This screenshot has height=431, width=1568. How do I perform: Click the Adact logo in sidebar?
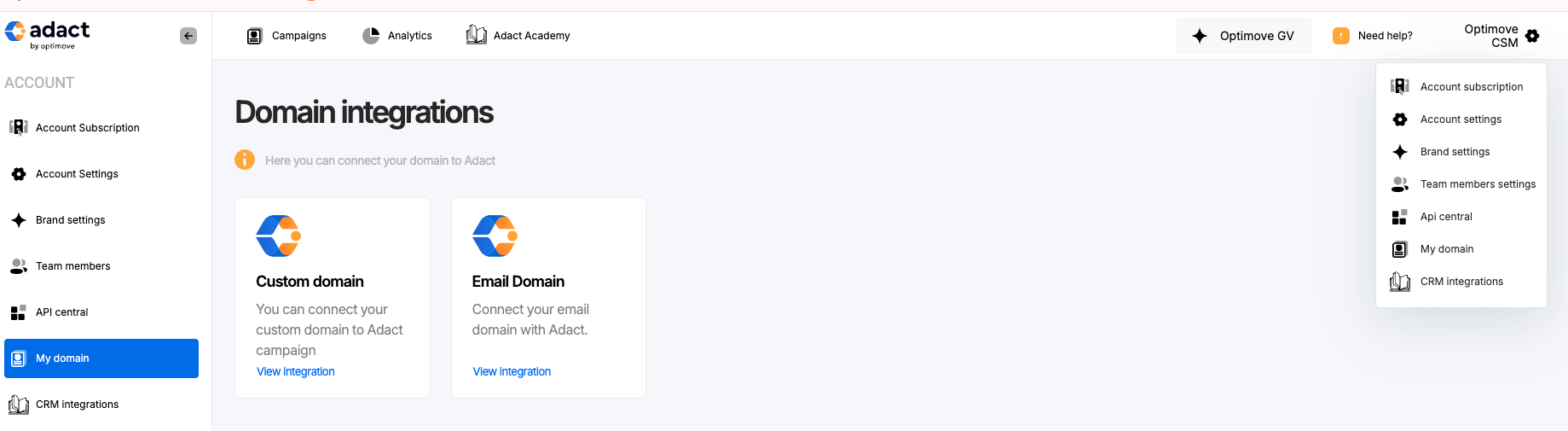(x=47, y=34)
